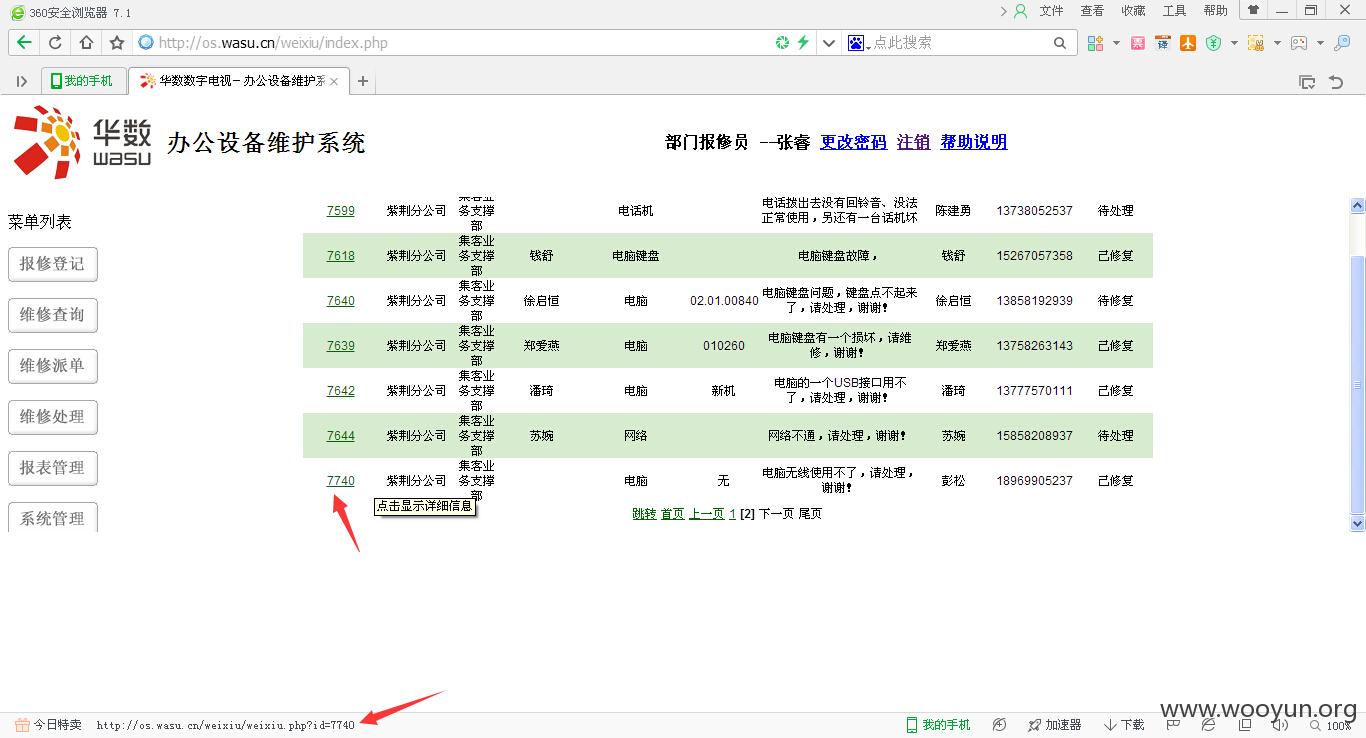Image resolution: width=1366 pixels, height=738 pixels.
Task: Expand dropdown next to screenshot tool icon
Action: tap(1277, 43)
